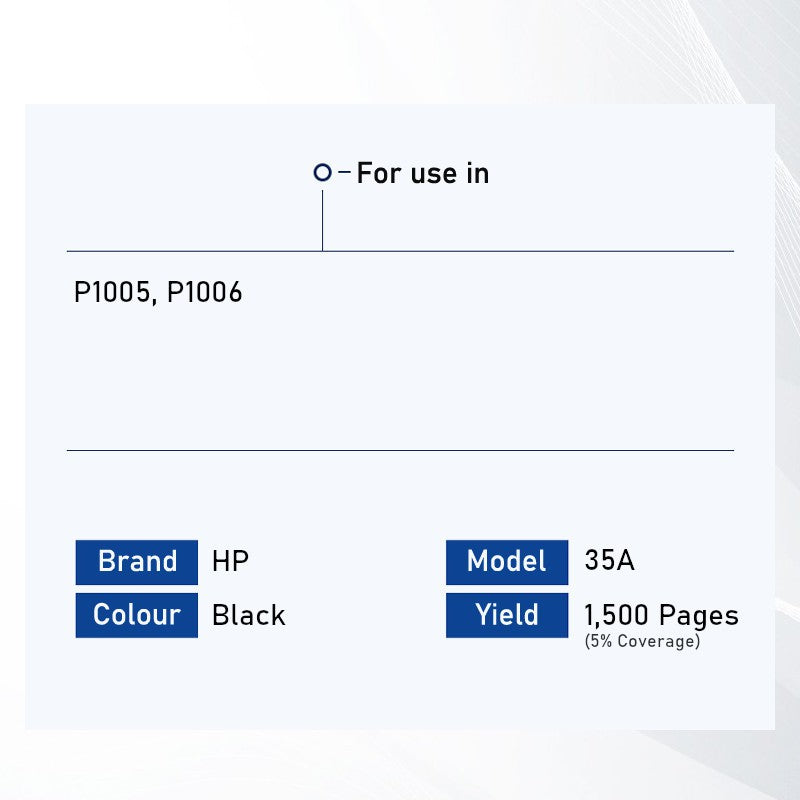Click the word Pages in the yield value
This screenshot has height=800, width=800.
tap(699, 615)
